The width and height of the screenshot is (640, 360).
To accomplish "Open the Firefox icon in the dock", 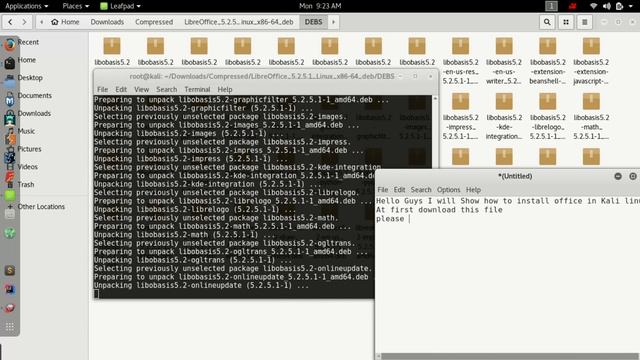I will click(10, 44).
